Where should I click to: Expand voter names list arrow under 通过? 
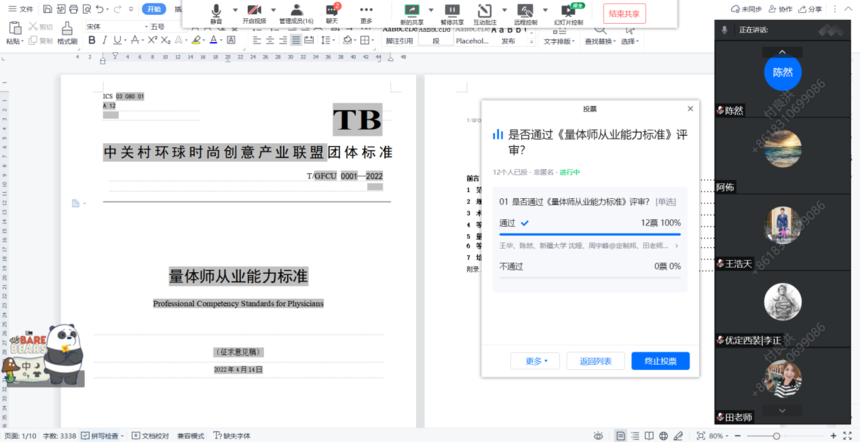[676, 245]
